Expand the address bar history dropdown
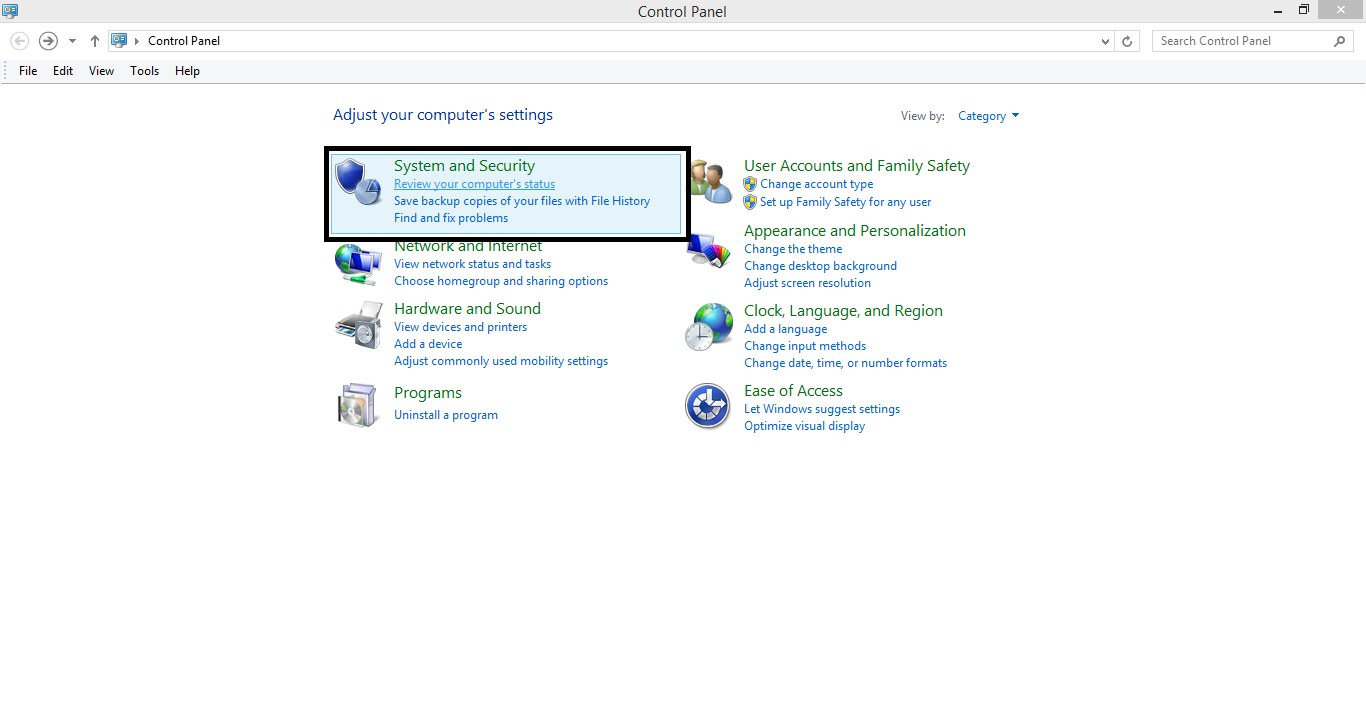The image size is (1366, 725). coord(1105,41)
